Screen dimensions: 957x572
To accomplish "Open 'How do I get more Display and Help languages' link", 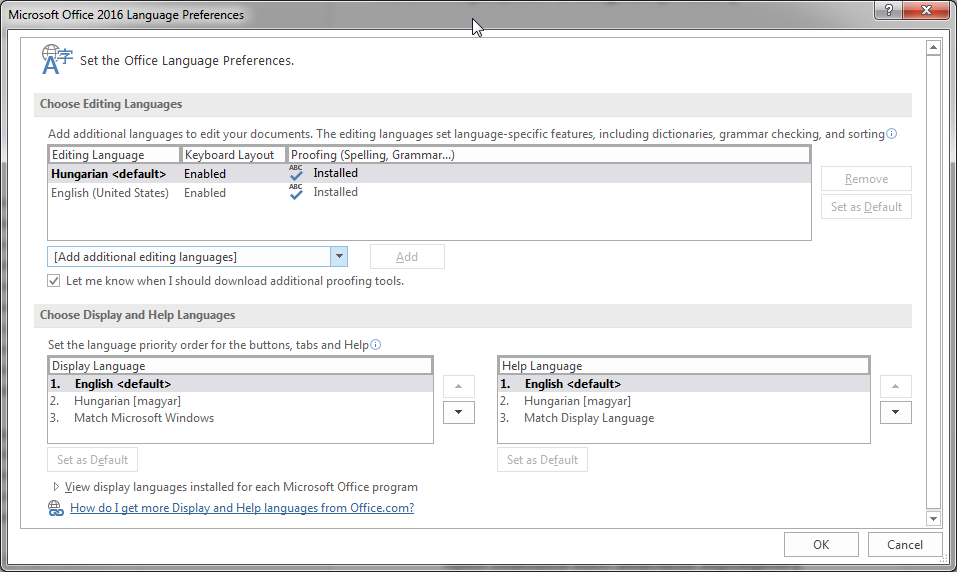I will (242, 508).
